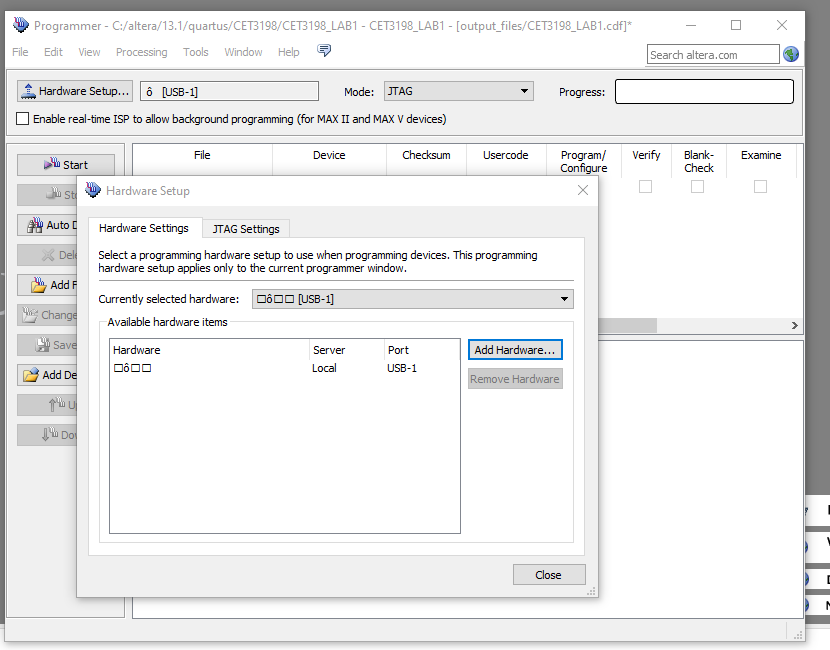Minimize the Programmer window

coord(691,25)
